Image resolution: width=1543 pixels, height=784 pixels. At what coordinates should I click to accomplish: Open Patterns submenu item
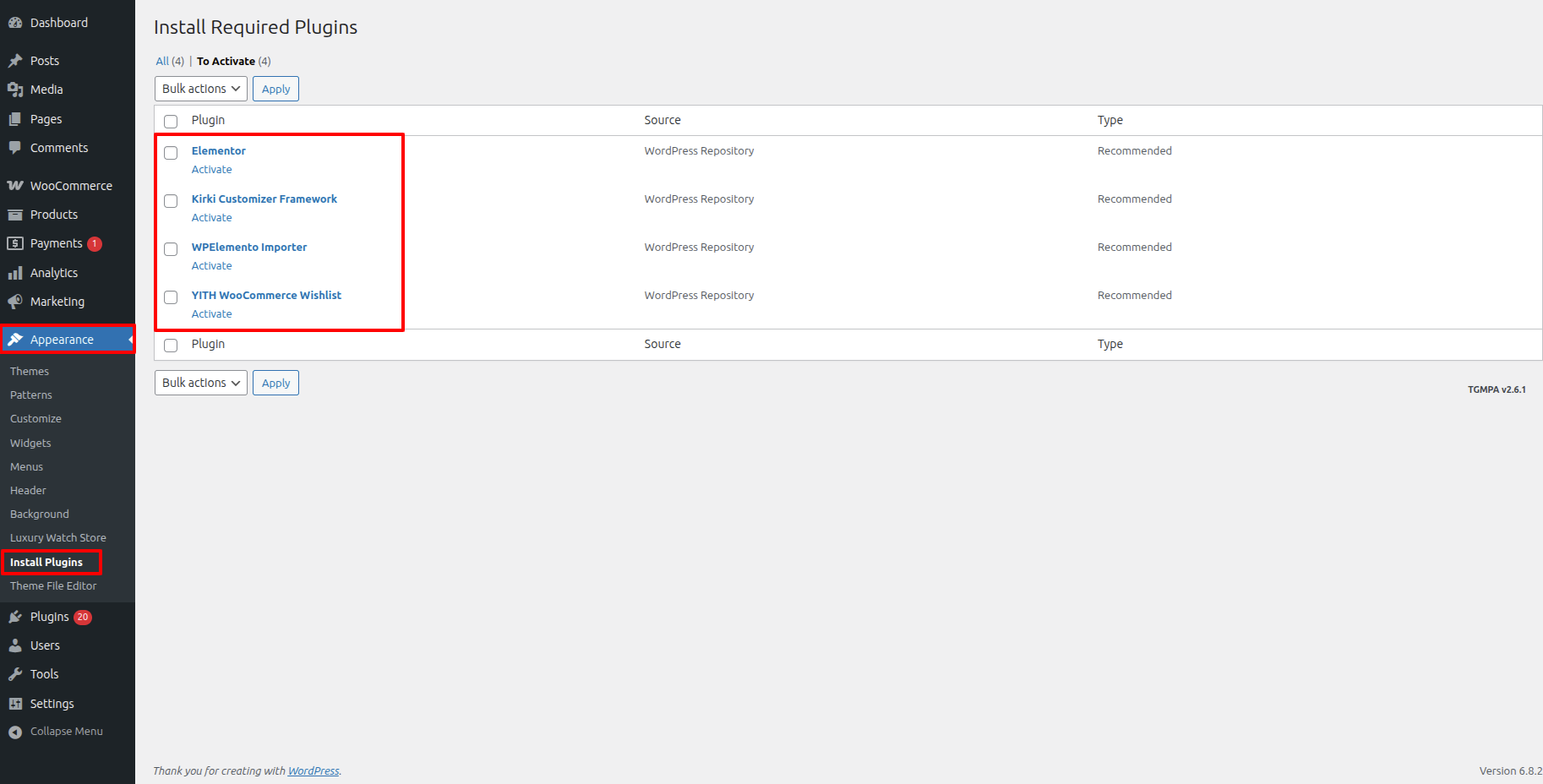click(x=31, y=395)
